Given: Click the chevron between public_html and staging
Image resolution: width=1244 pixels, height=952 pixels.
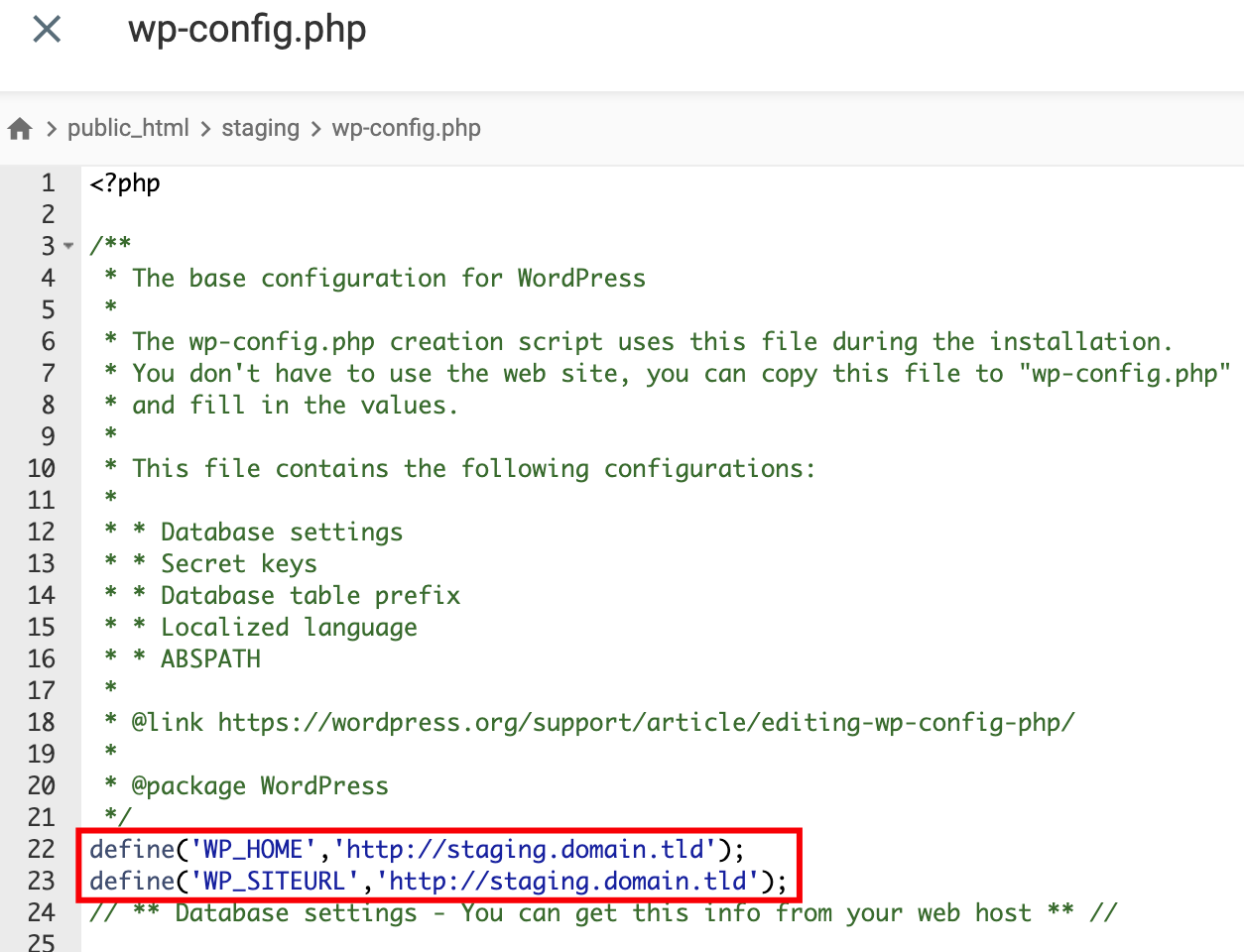Looking at the screenshot, I should click(205, 129).
